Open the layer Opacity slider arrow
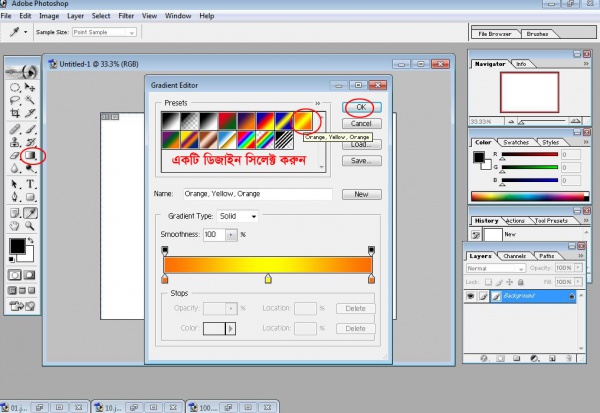The width and height of the screenshot is (600, 413). pos(579,268)
